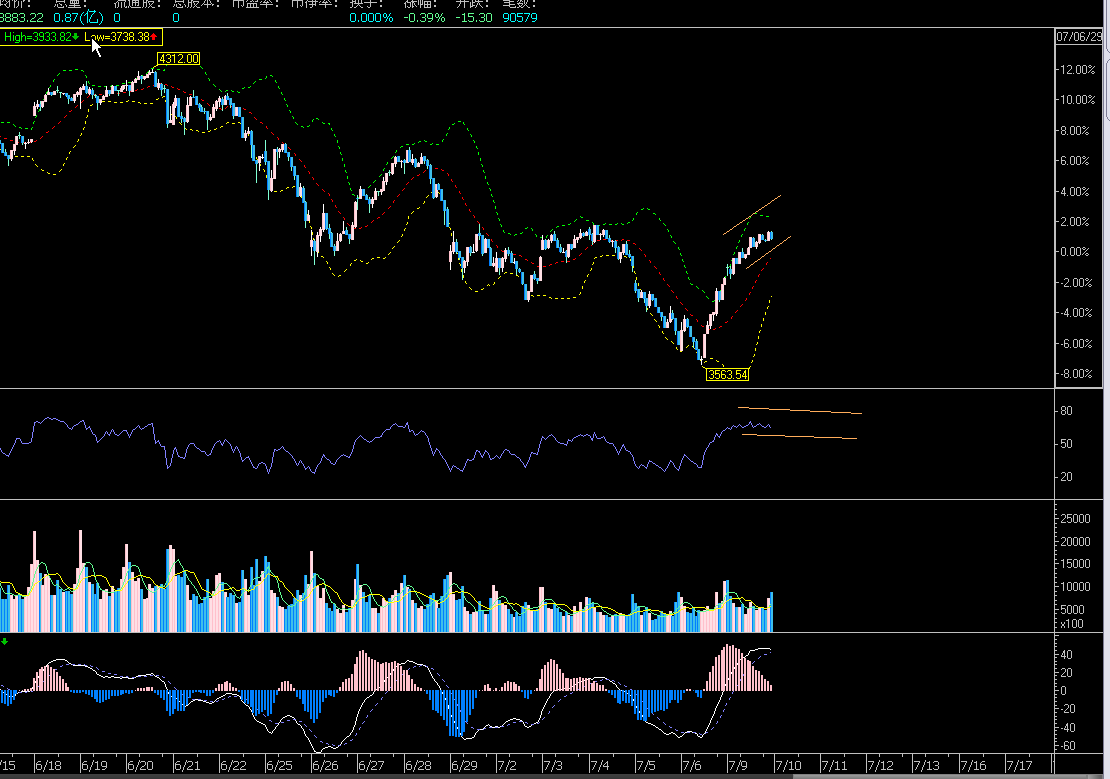Click the 10.00% mark on the price axis
The height and width of the screenshot is (779, 1110).
pos(1077,100)
